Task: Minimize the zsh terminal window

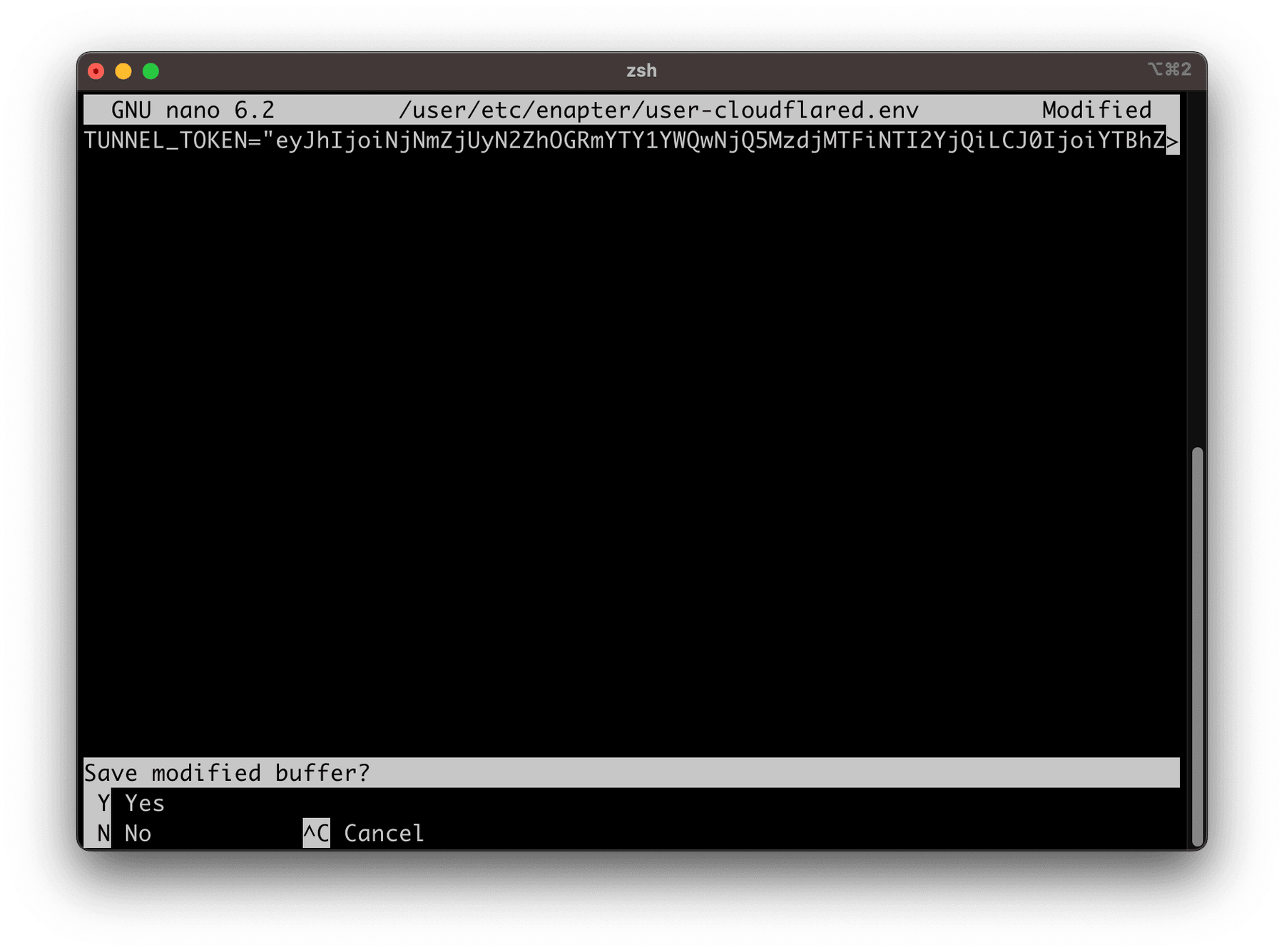Action: point(123,71)
